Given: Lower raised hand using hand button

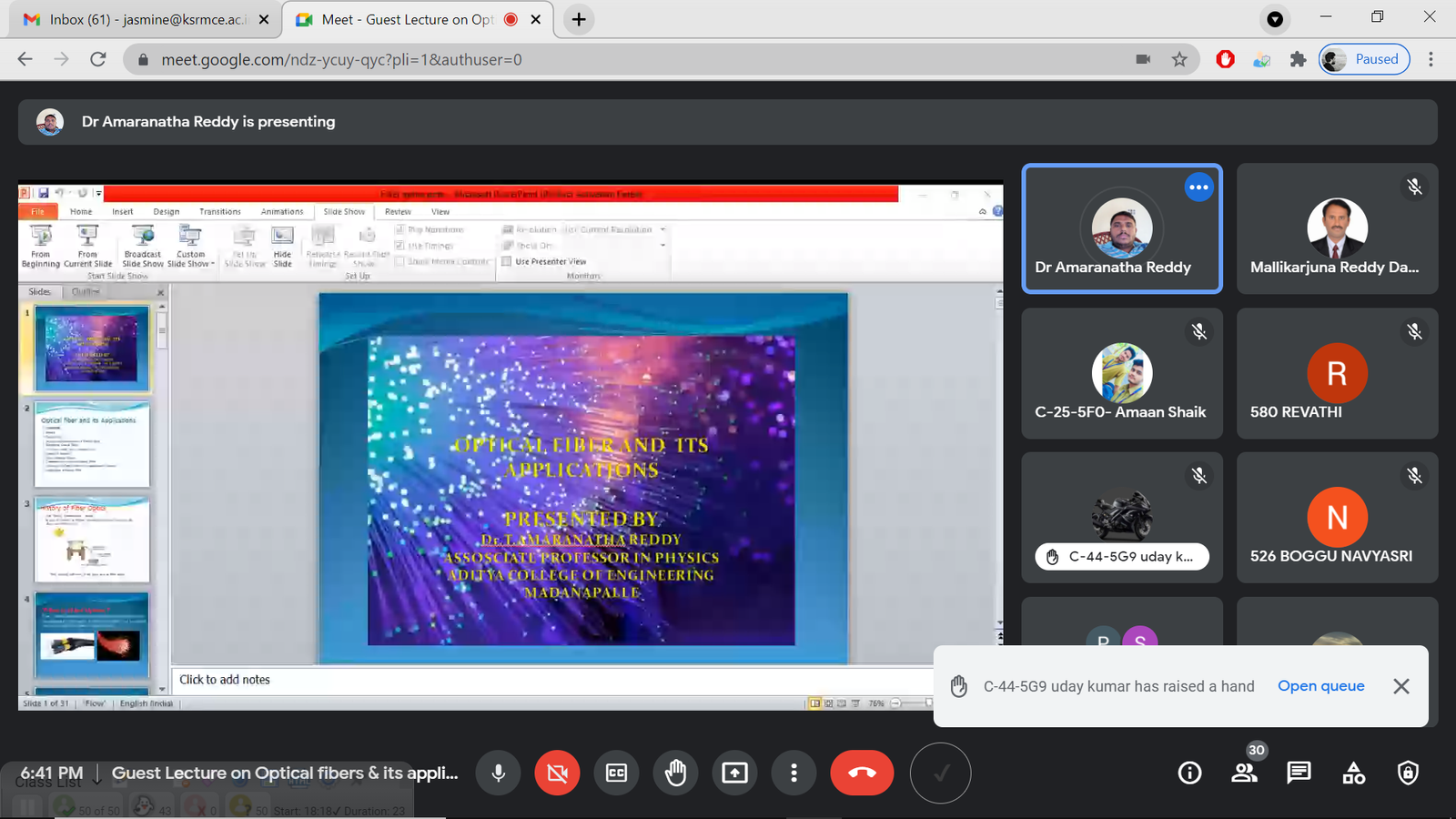Looking at the screenshot, I should coord(675,773).
